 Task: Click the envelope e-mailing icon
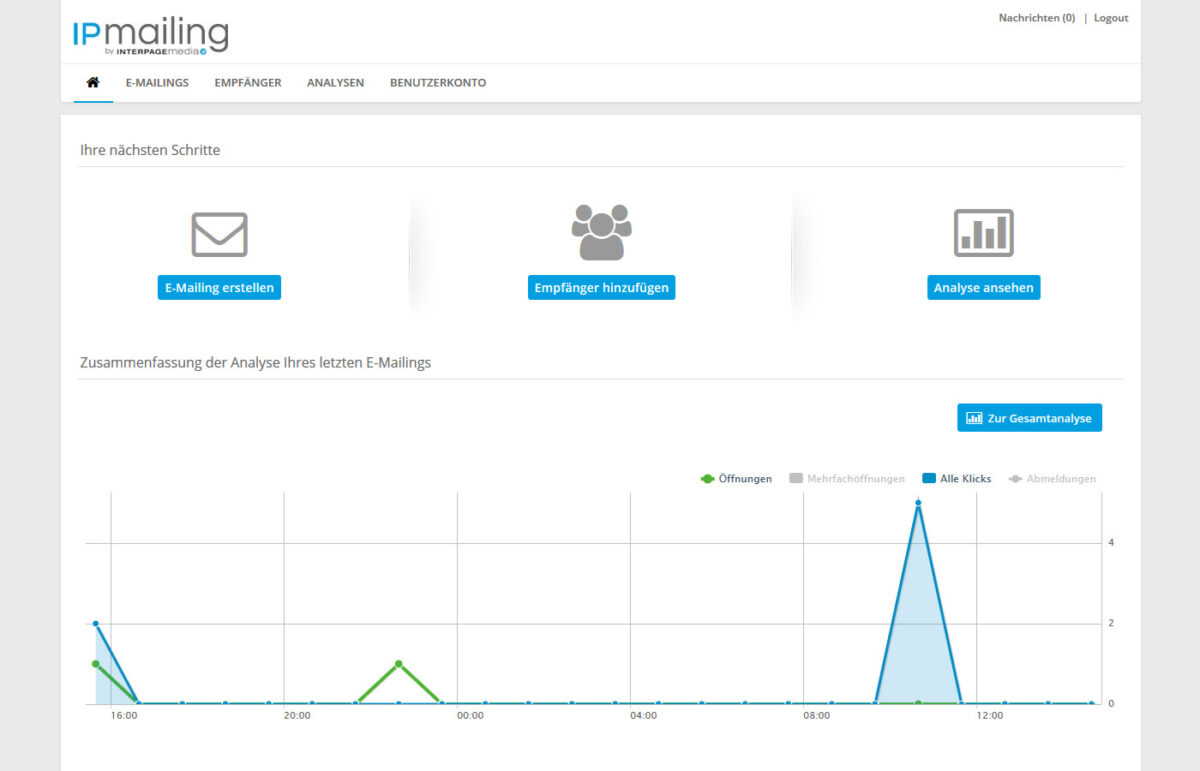(219, 234)
